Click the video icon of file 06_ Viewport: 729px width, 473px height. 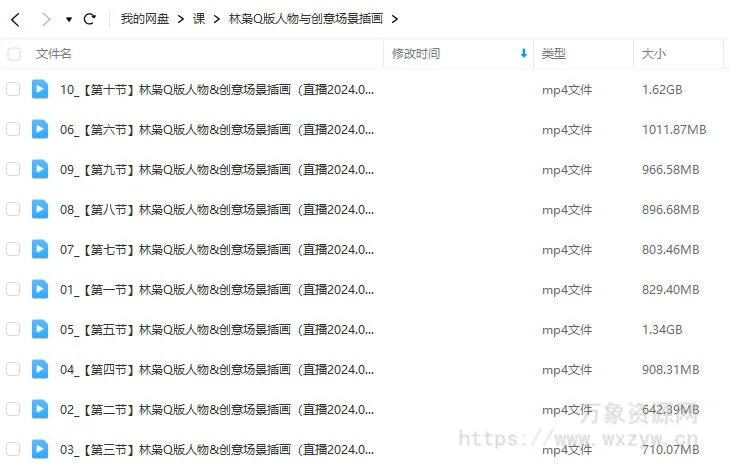tap(40, 129)
